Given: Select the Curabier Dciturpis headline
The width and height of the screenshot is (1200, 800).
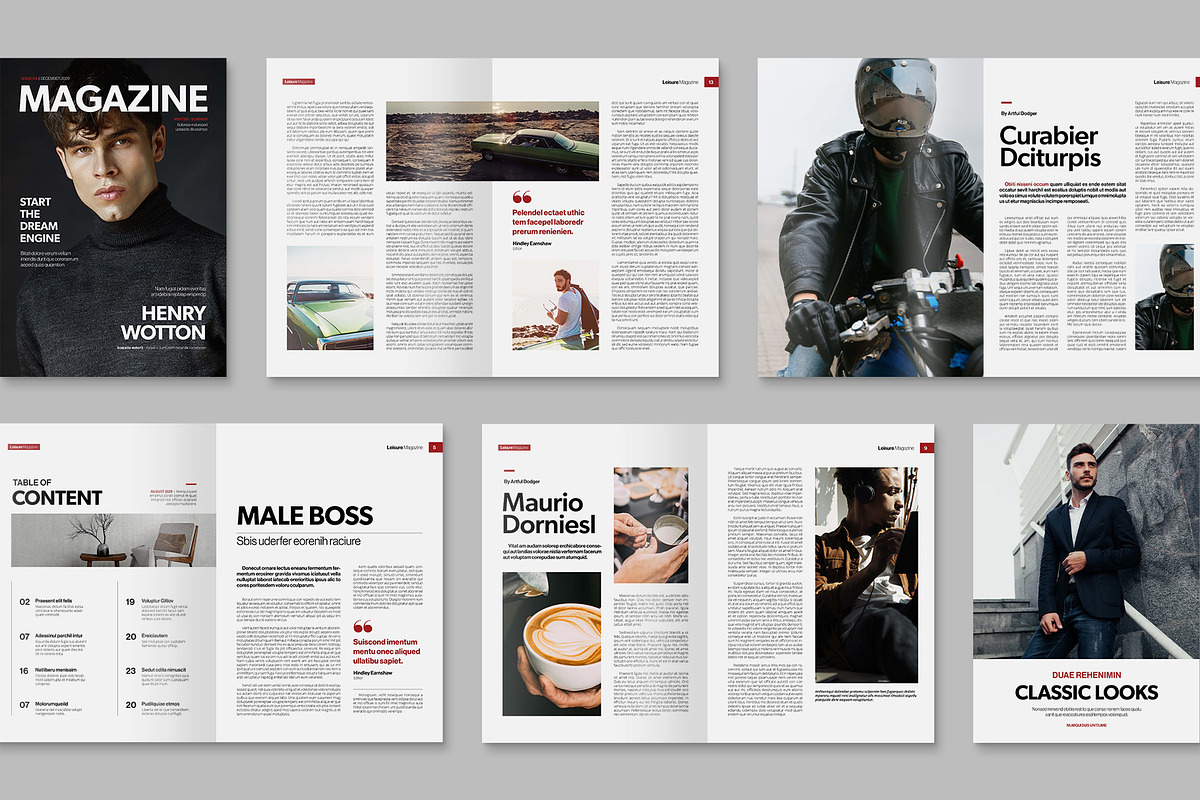Looking at the screenshot, I should [x=1049, y=147].
